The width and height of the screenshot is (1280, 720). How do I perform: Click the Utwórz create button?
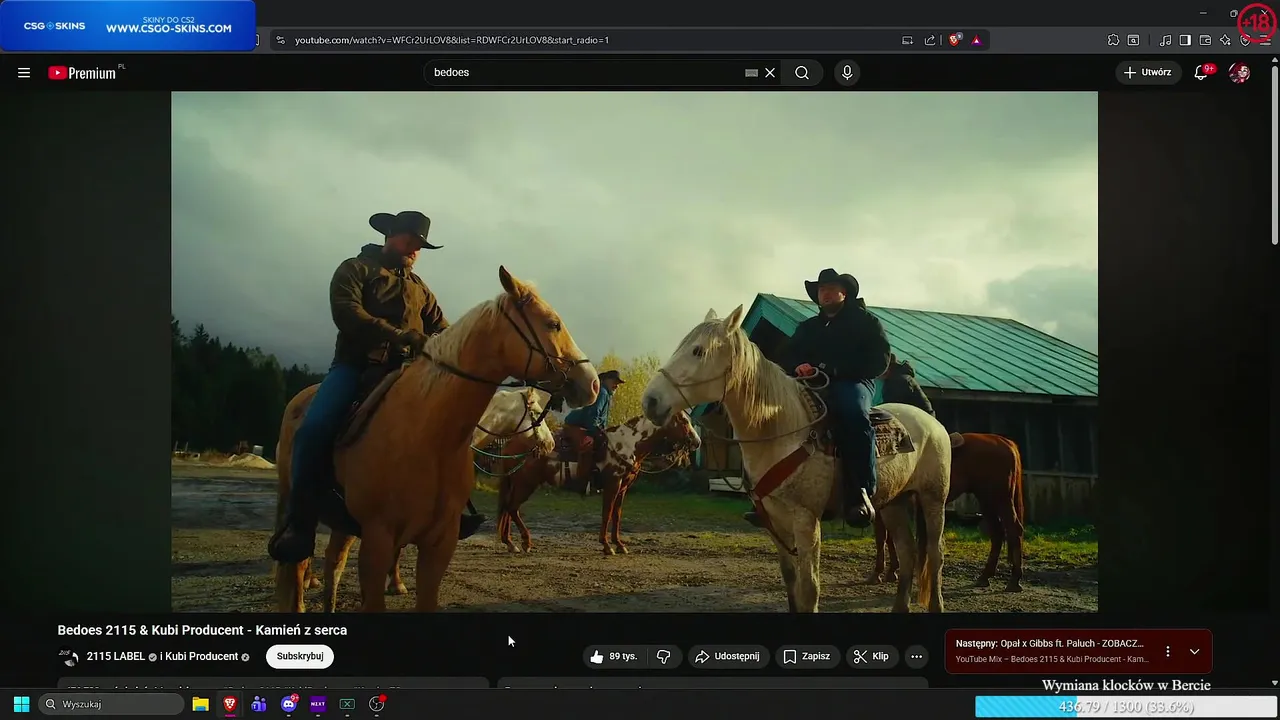tap(1148, 73)
